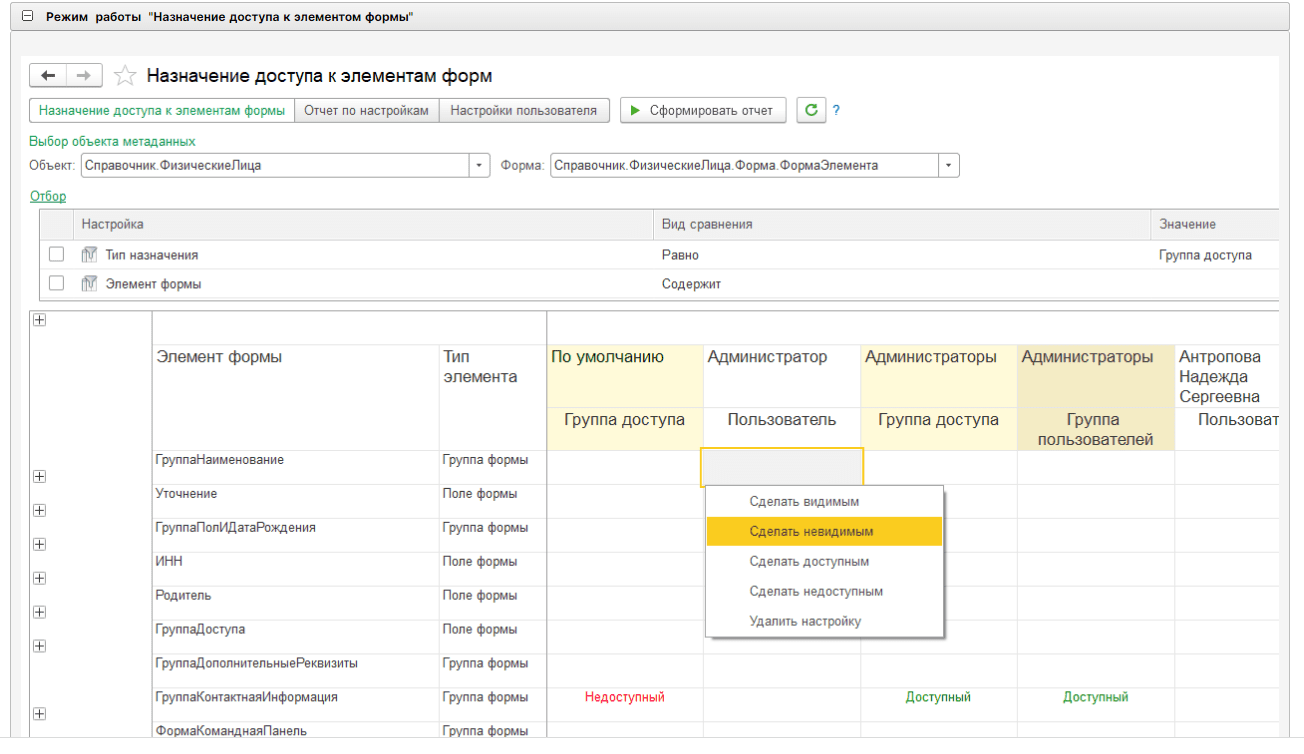Open the Отбор link

coord(48,196)
